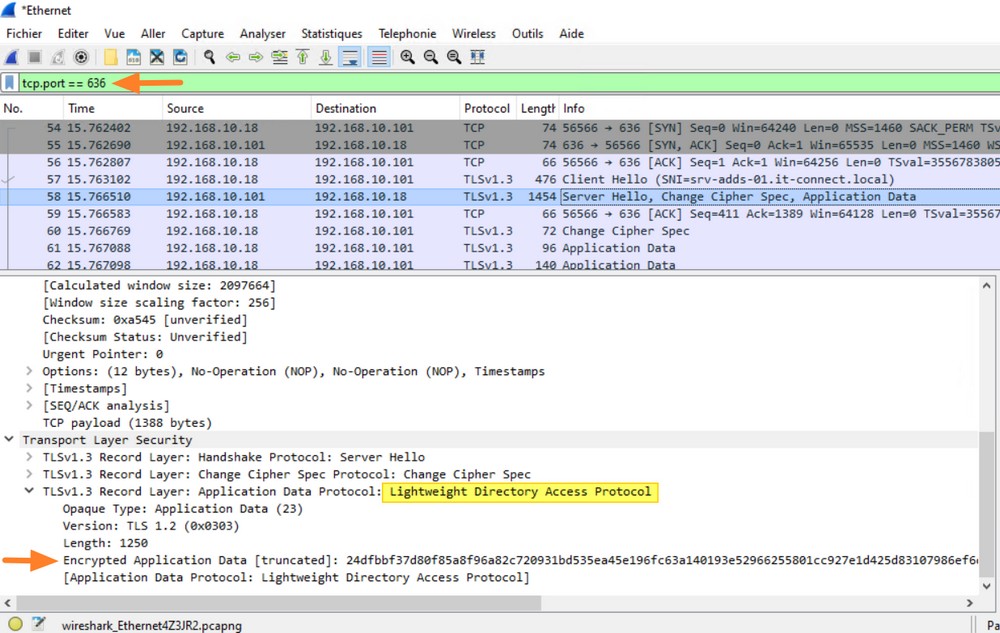Image resolution: width=1000 pixels, height=633 pixels.
Task: Open the expert information status circle
Action: pos(15,624)
